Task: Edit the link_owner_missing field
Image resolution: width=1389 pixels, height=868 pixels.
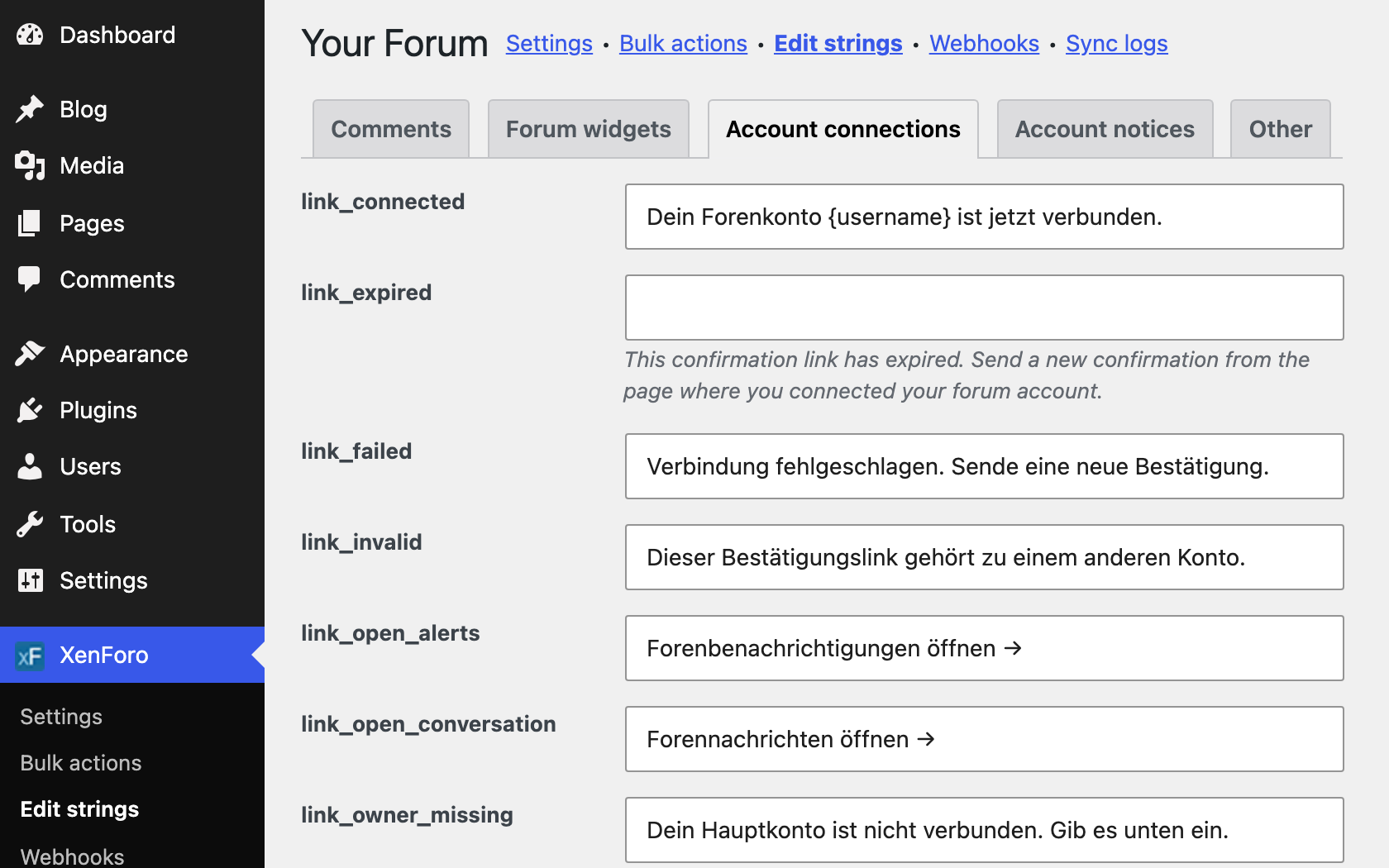Action: click(985, 830)
